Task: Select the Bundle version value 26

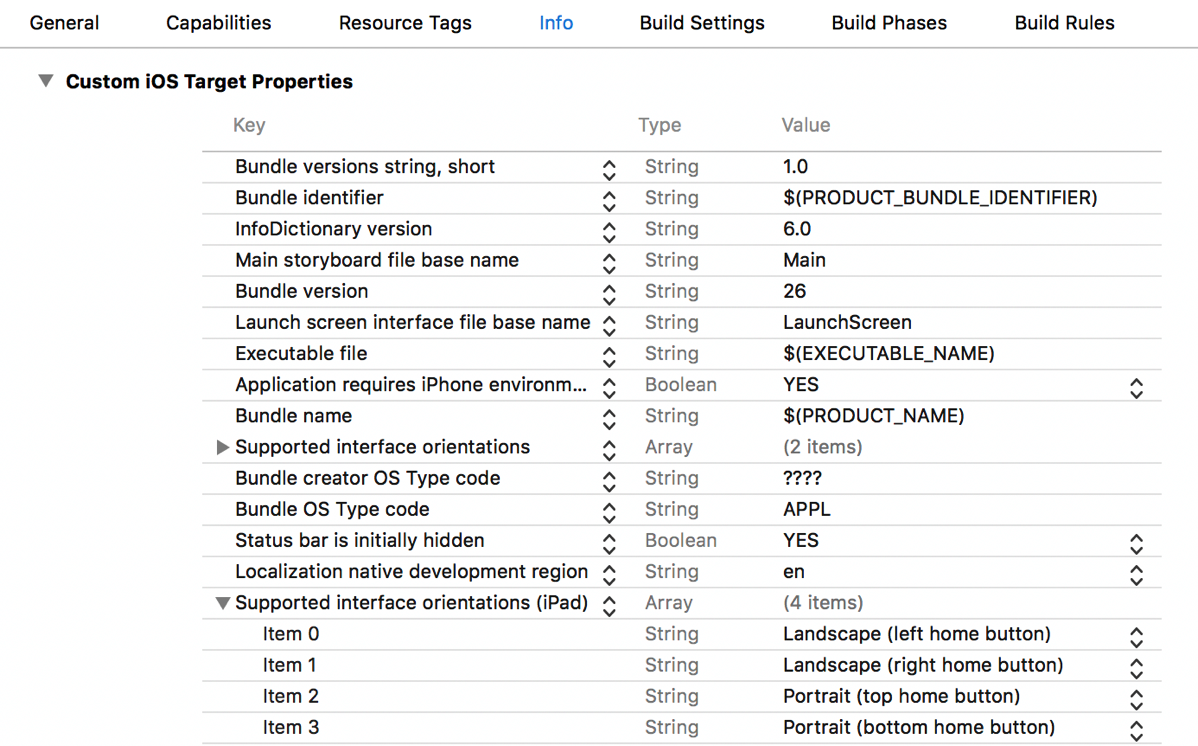Action: [795, 292]
